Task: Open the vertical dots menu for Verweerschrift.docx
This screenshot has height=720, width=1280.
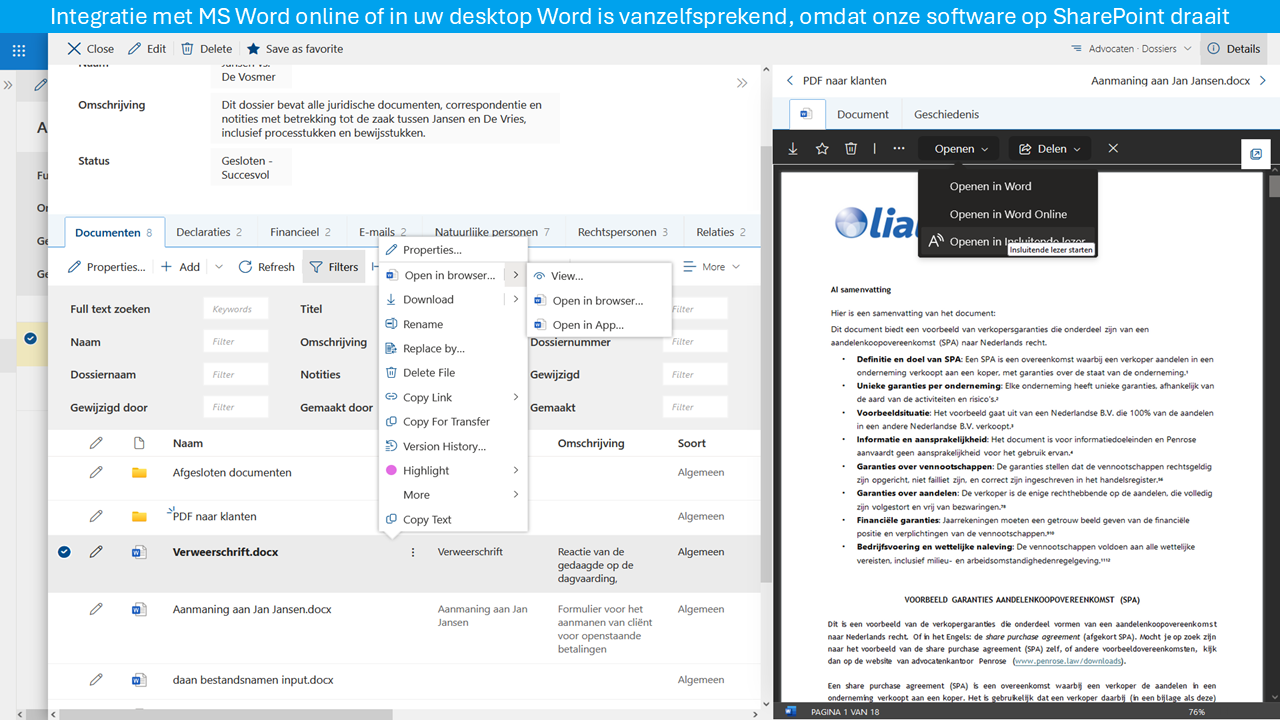Action: [x=413, y=552]
